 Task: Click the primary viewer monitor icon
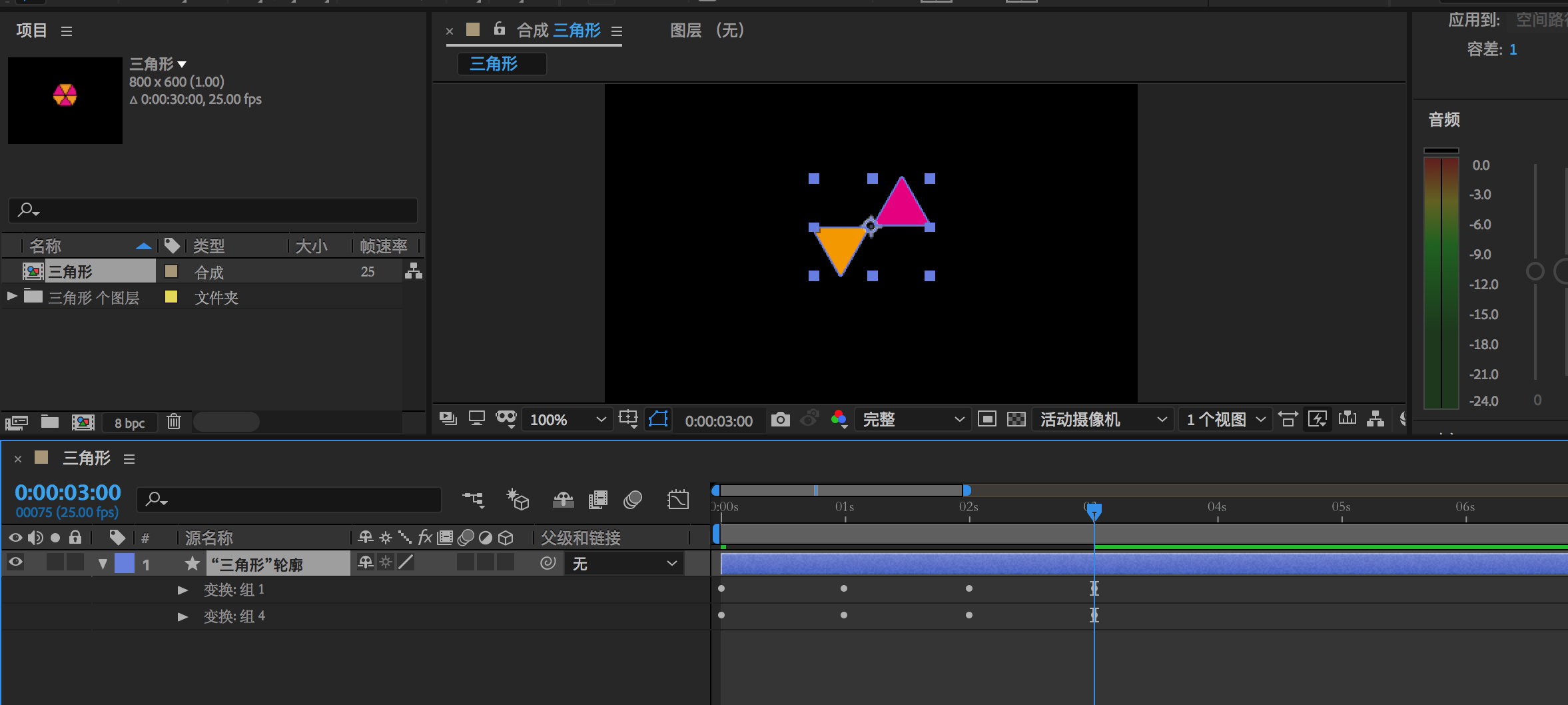click(x=477, y=419)
